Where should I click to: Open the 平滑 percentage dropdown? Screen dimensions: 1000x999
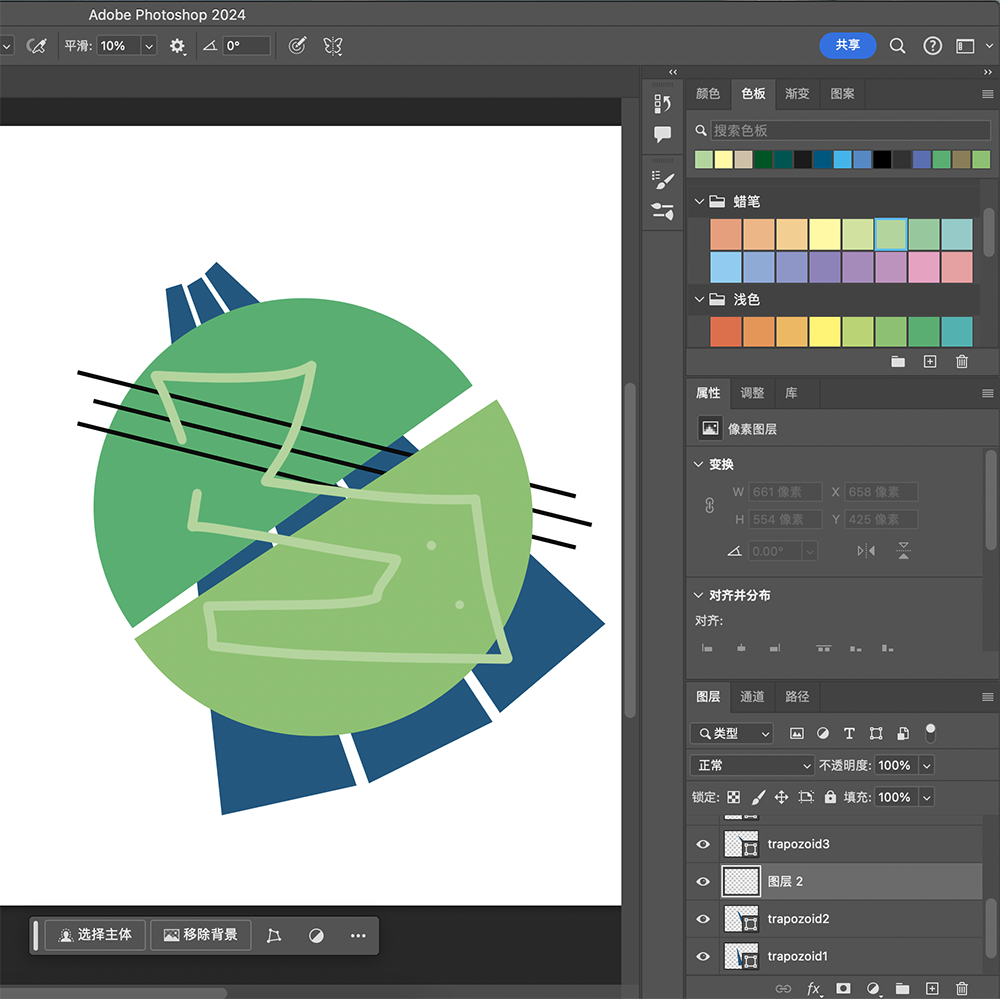click(x=149, y=46)
